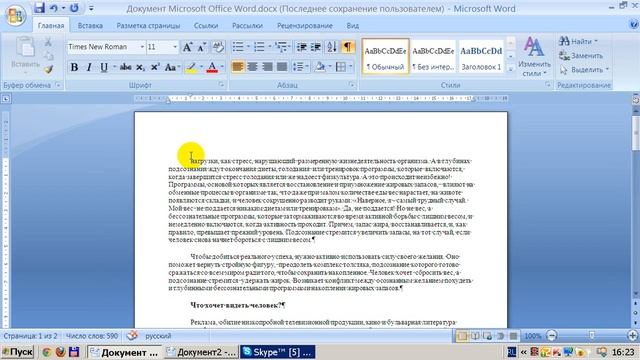Redo the last action
This screenshot has width=640, height=360.
[x=74, y=8]
